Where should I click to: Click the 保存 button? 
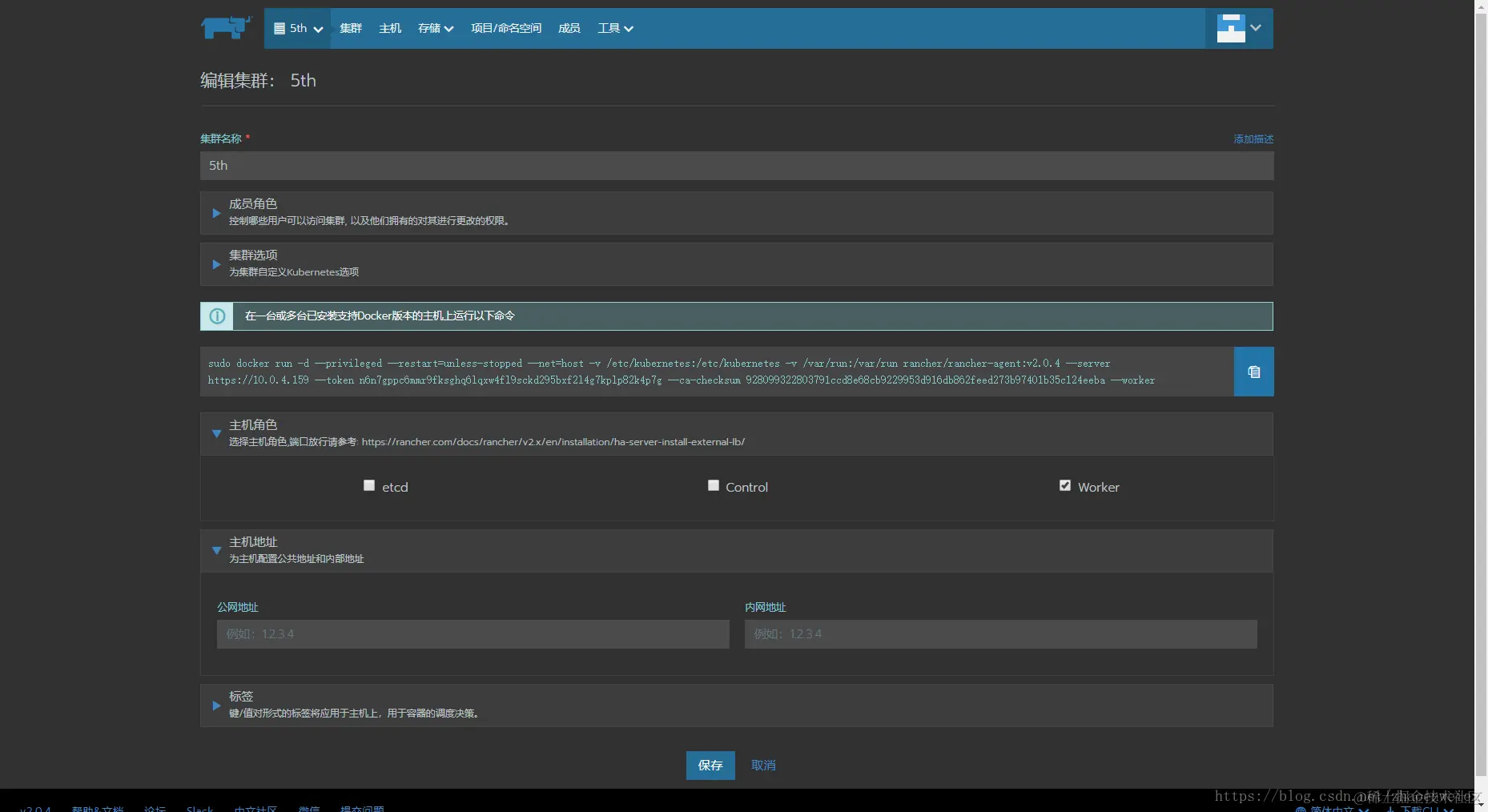(710, 766)
